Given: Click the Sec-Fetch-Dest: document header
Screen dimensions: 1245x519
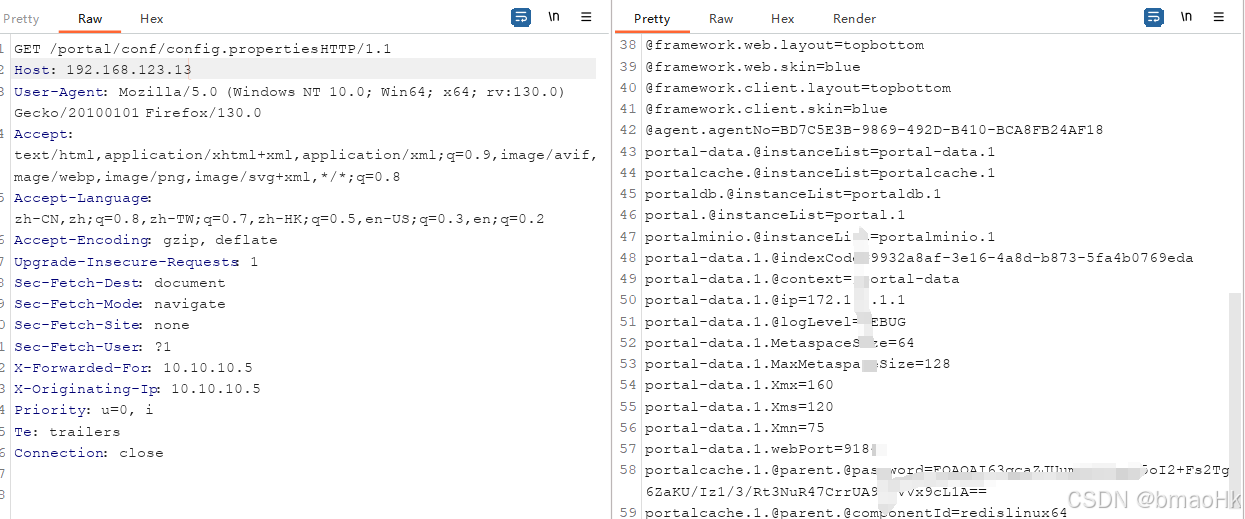Looking at the screenshot, I should coord(119,283).
